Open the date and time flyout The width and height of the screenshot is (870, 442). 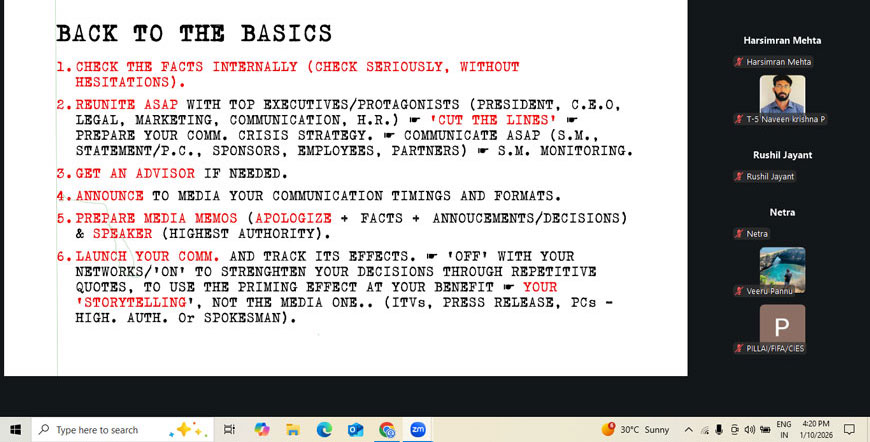coord(816,429)
